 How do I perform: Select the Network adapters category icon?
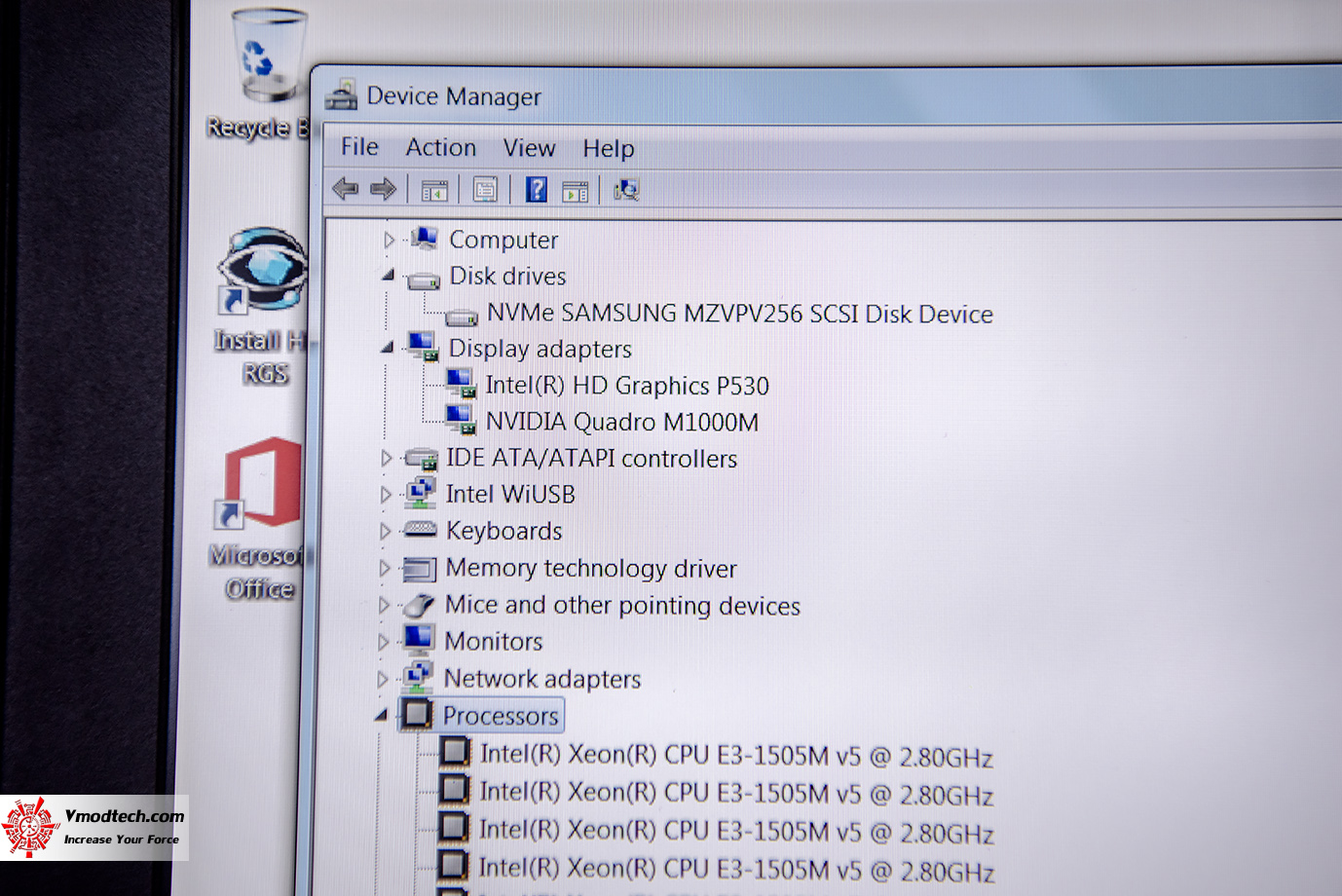[x=419, y=677]
